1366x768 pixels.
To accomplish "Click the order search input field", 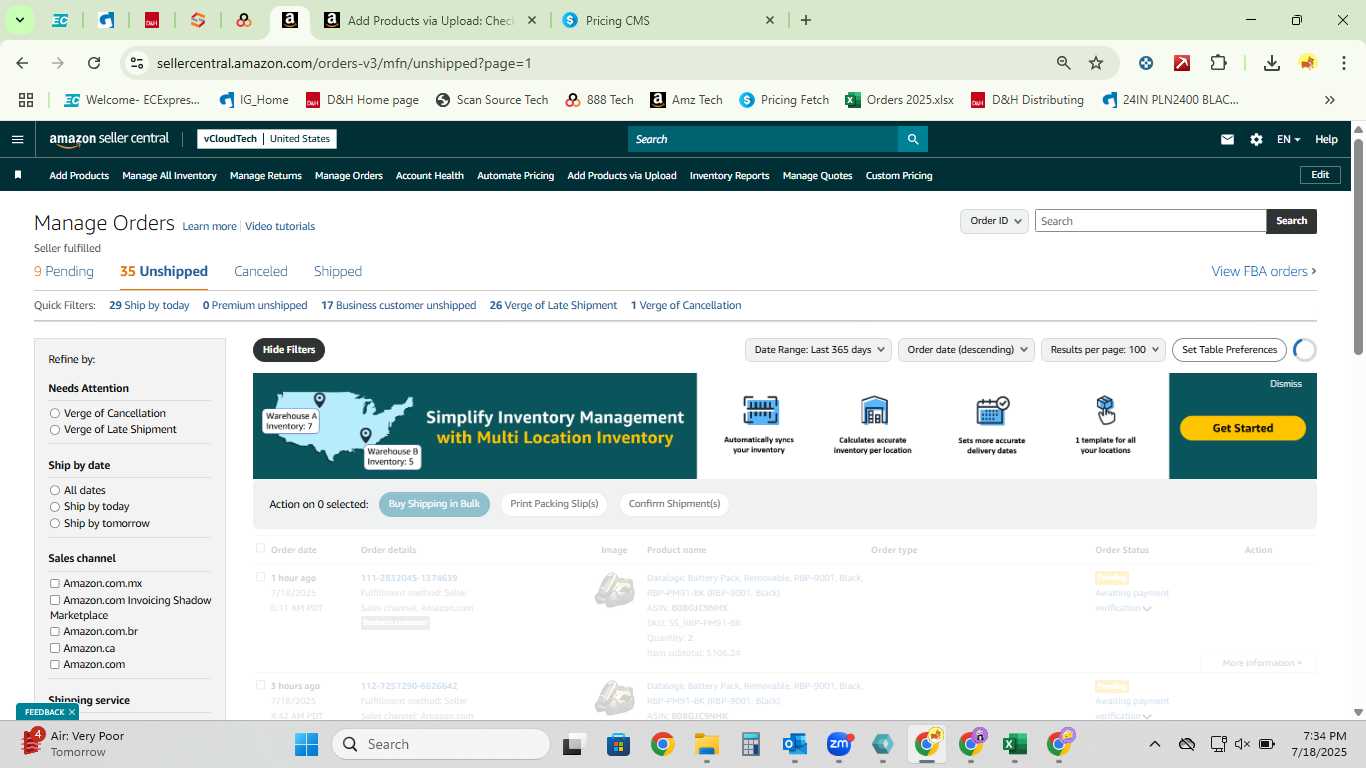I will 1150,221.
